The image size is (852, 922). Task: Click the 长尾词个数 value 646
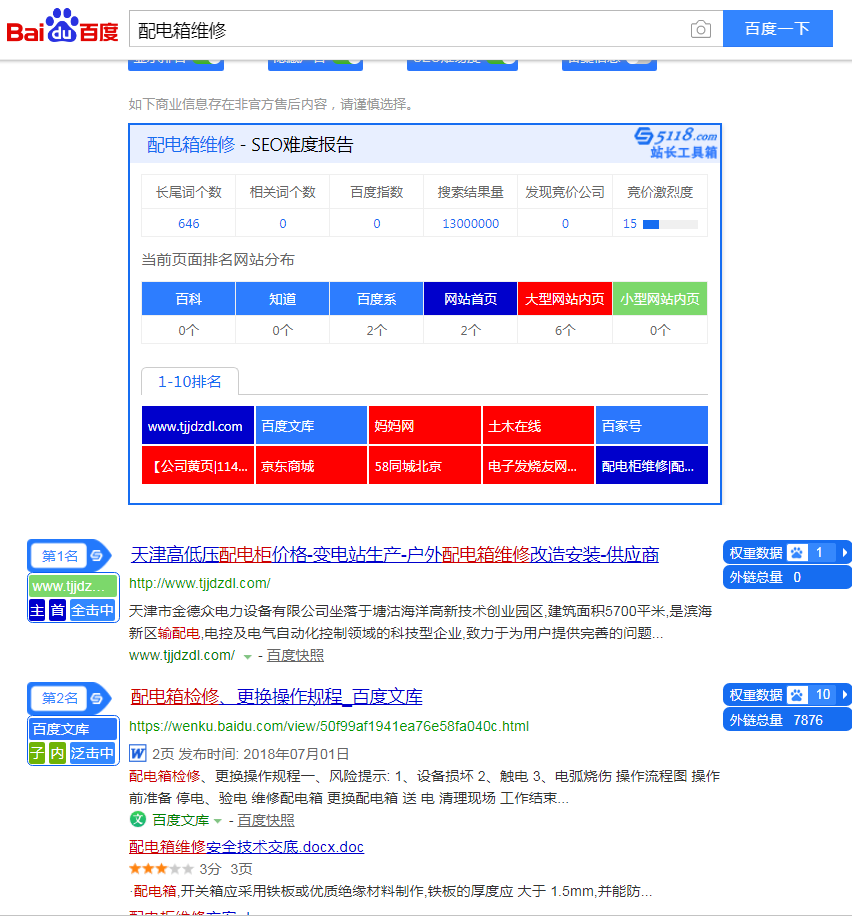pos(188,223)
